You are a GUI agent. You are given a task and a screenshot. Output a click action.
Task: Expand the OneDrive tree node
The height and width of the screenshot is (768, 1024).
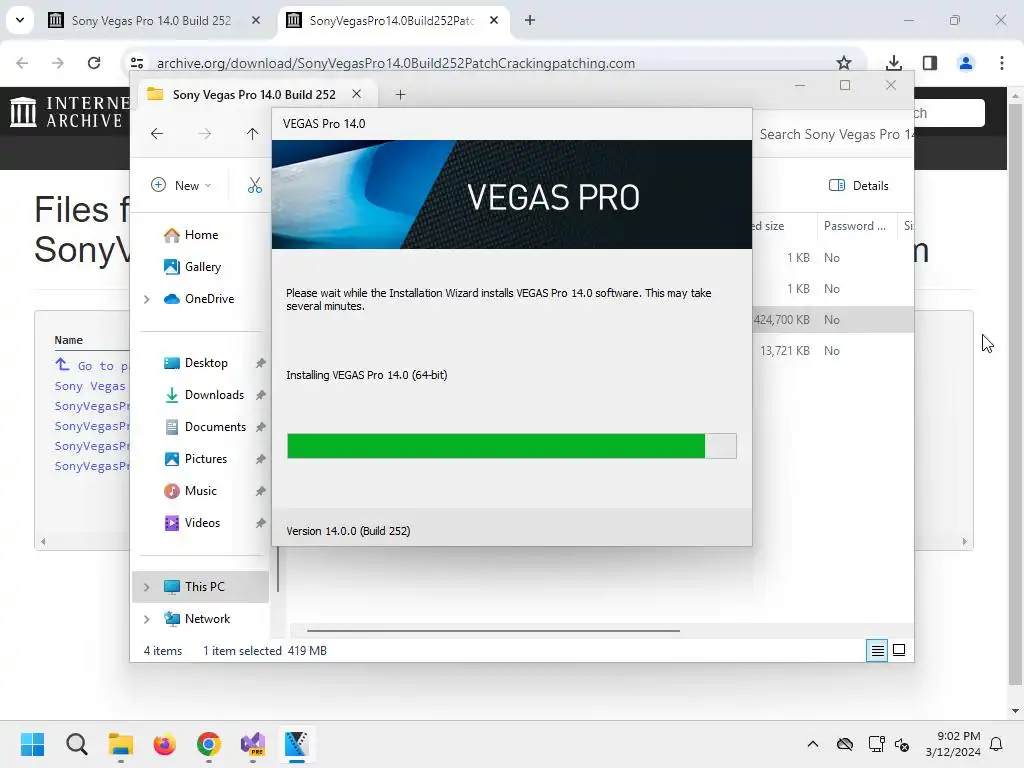pyautogui.click(x=147, y=299)
